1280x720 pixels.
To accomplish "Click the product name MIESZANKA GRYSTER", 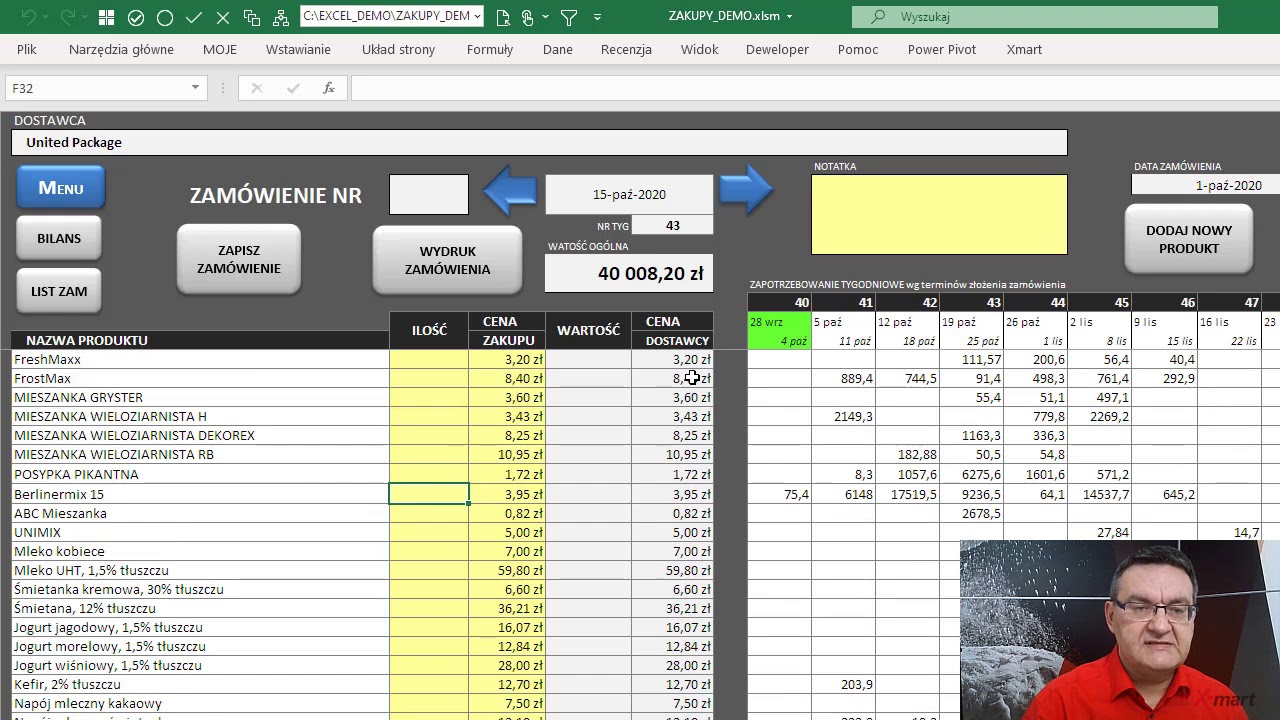I will tap(78, 397).
